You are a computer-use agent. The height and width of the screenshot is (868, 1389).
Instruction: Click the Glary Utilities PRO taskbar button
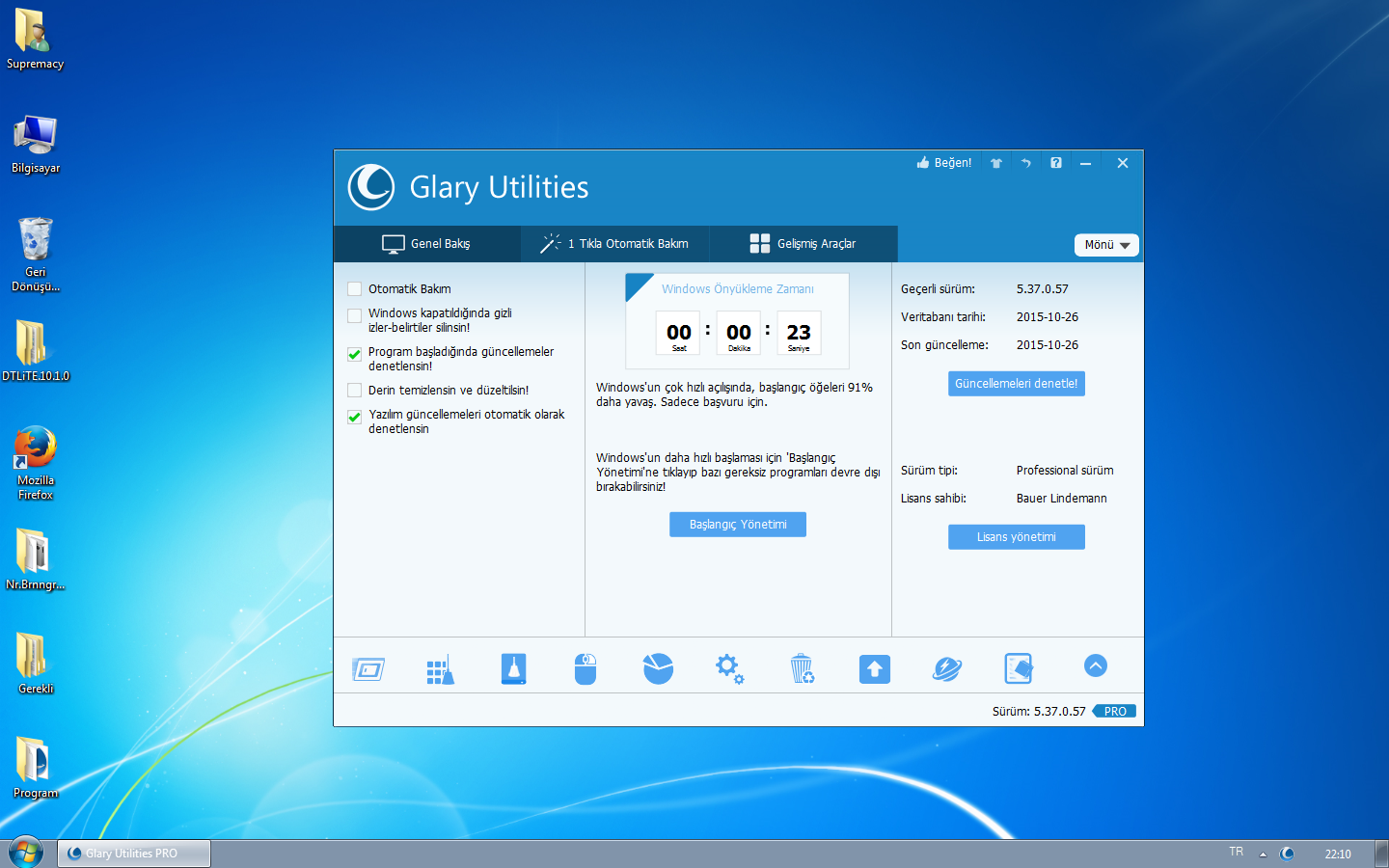pos(134,854)
